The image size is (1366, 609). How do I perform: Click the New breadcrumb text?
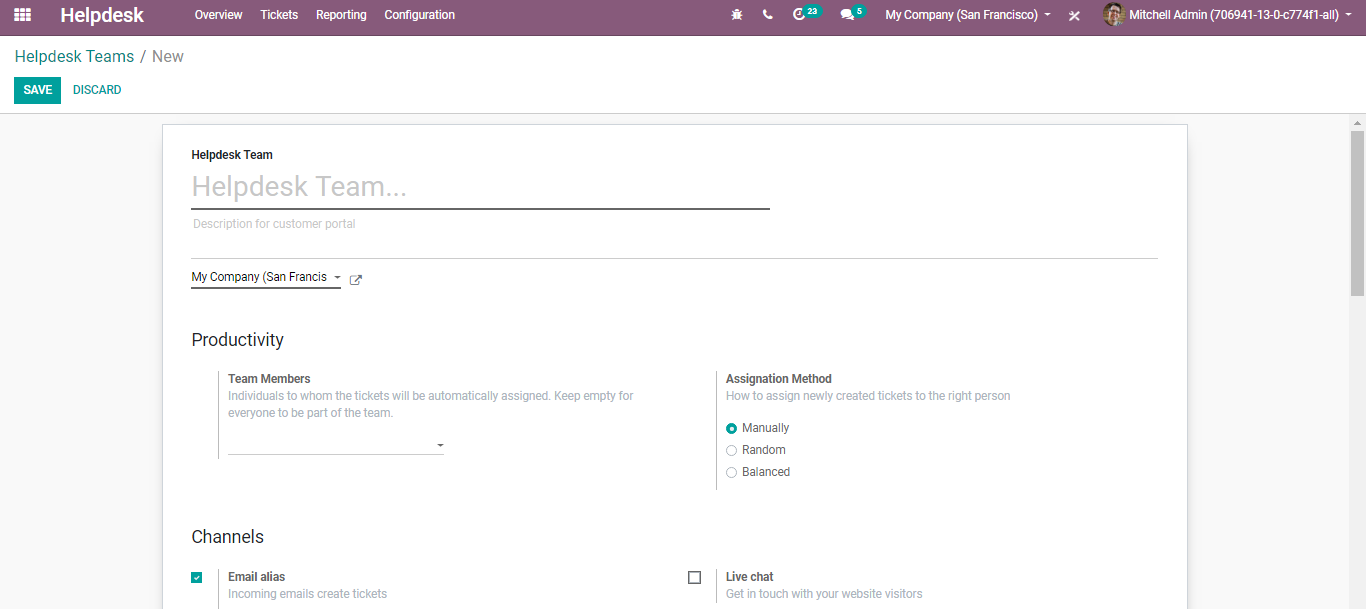coord(168,56)
